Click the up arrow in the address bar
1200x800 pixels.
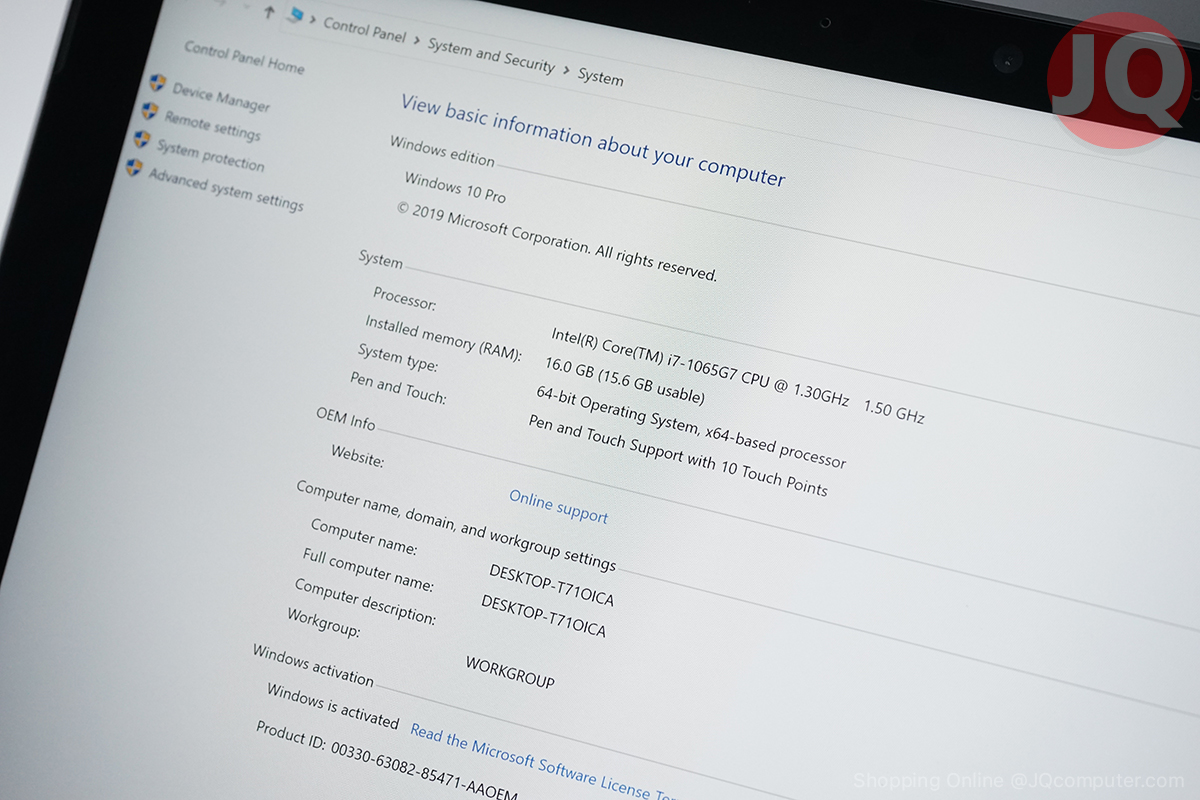(269, 12)
